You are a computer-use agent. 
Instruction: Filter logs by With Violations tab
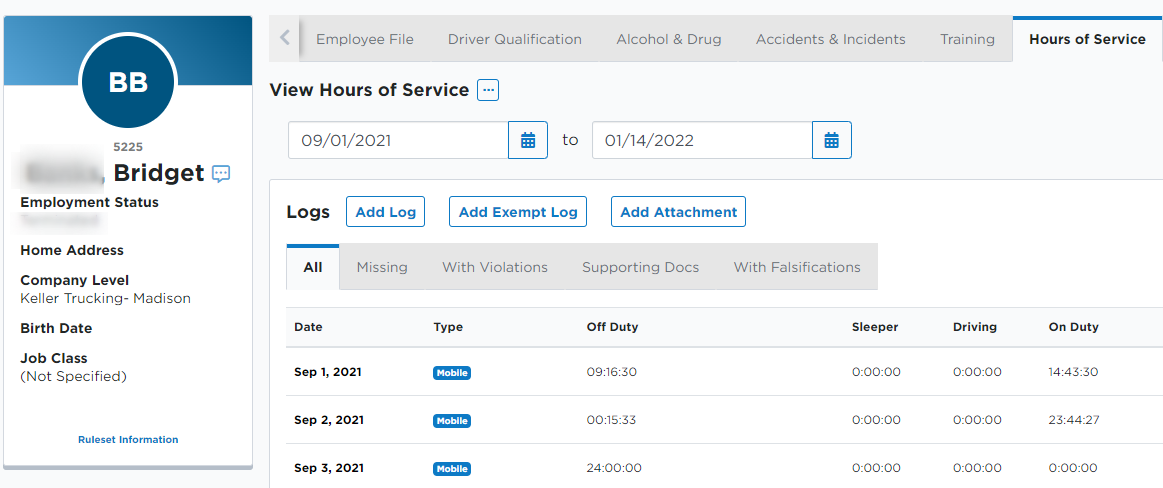coord(495,267)
